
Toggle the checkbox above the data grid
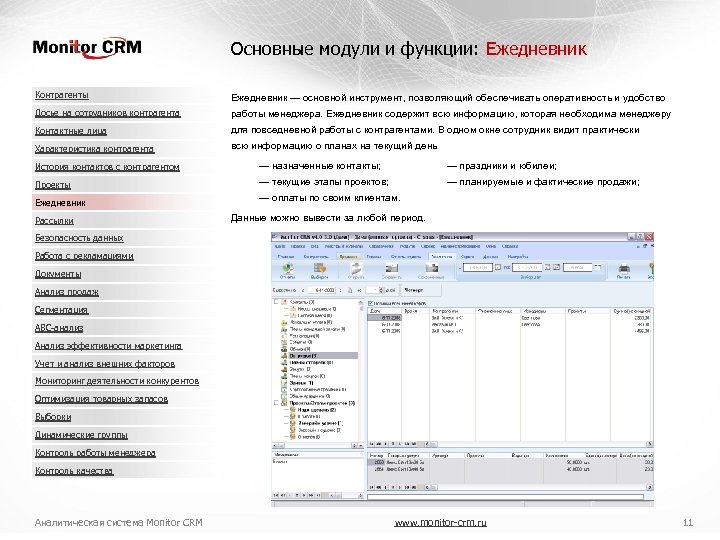370,304
